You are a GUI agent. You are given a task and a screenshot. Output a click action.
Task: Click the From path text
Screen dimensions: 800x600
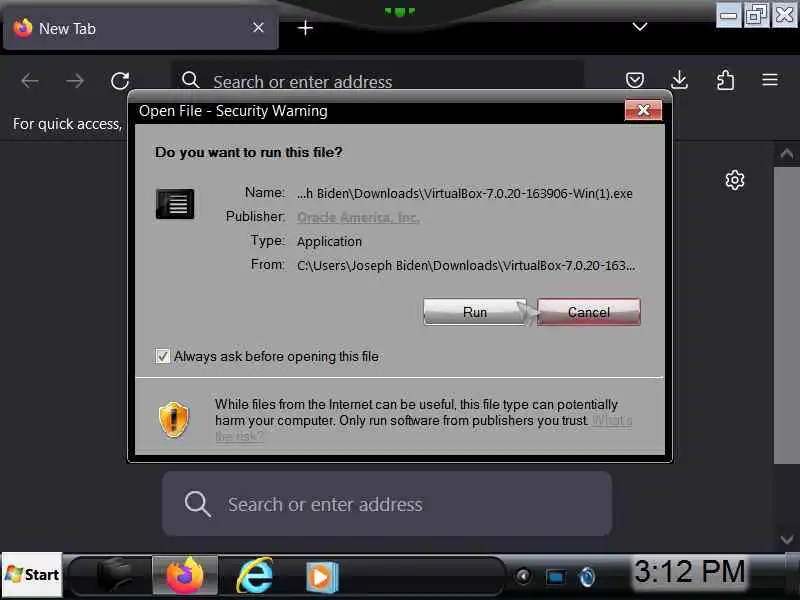coord(466,265)
